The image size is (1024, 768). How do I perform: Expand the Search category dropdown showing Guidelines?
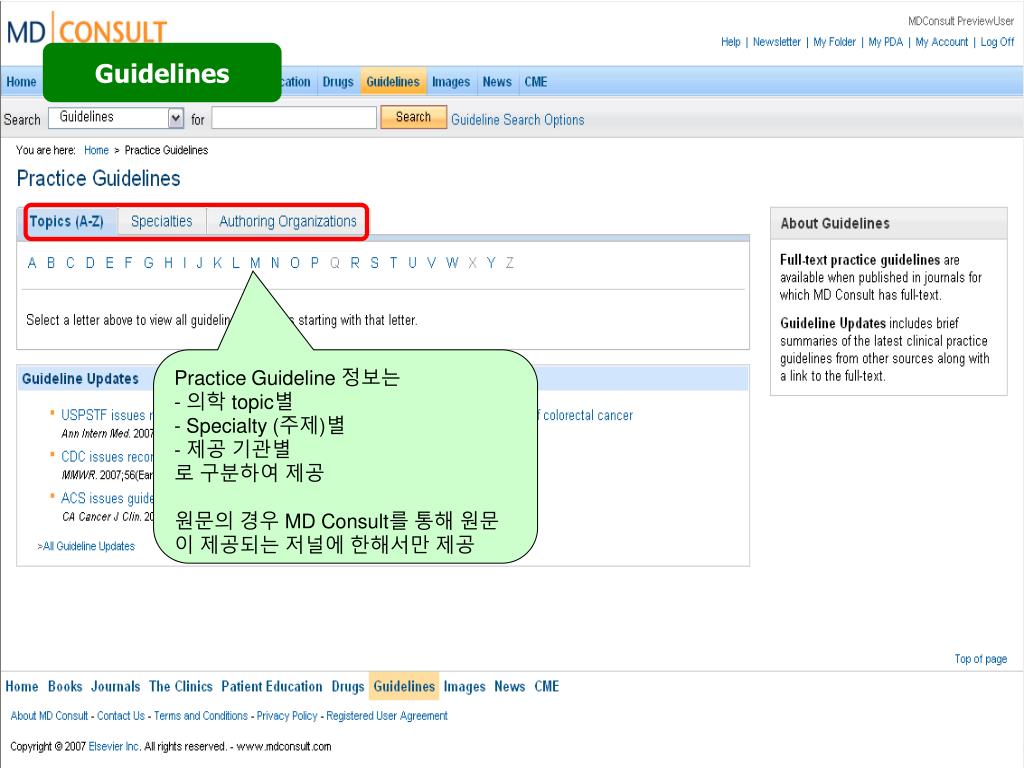click(116, 118)
